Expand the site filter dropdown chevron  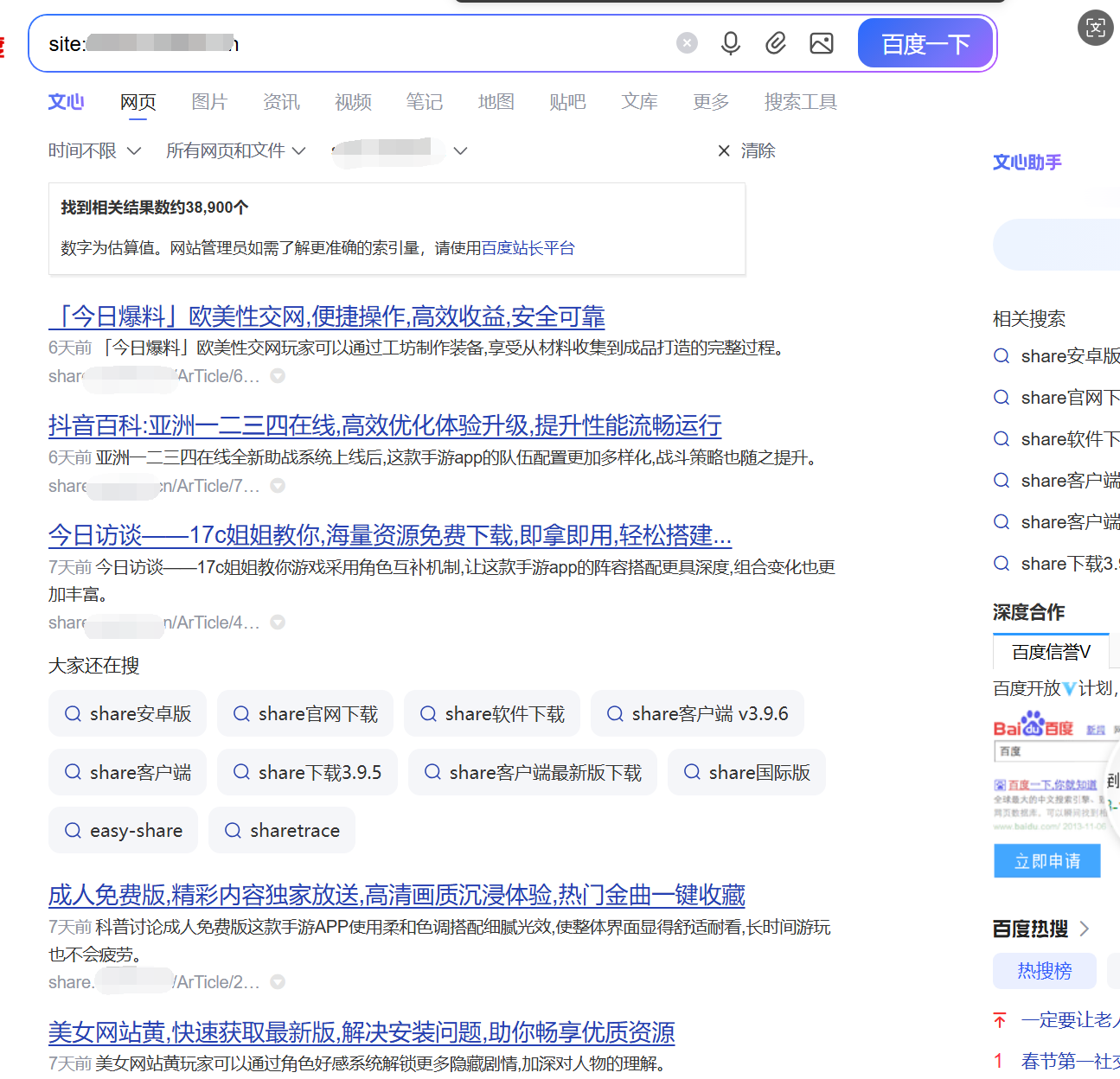pos(460,151)
